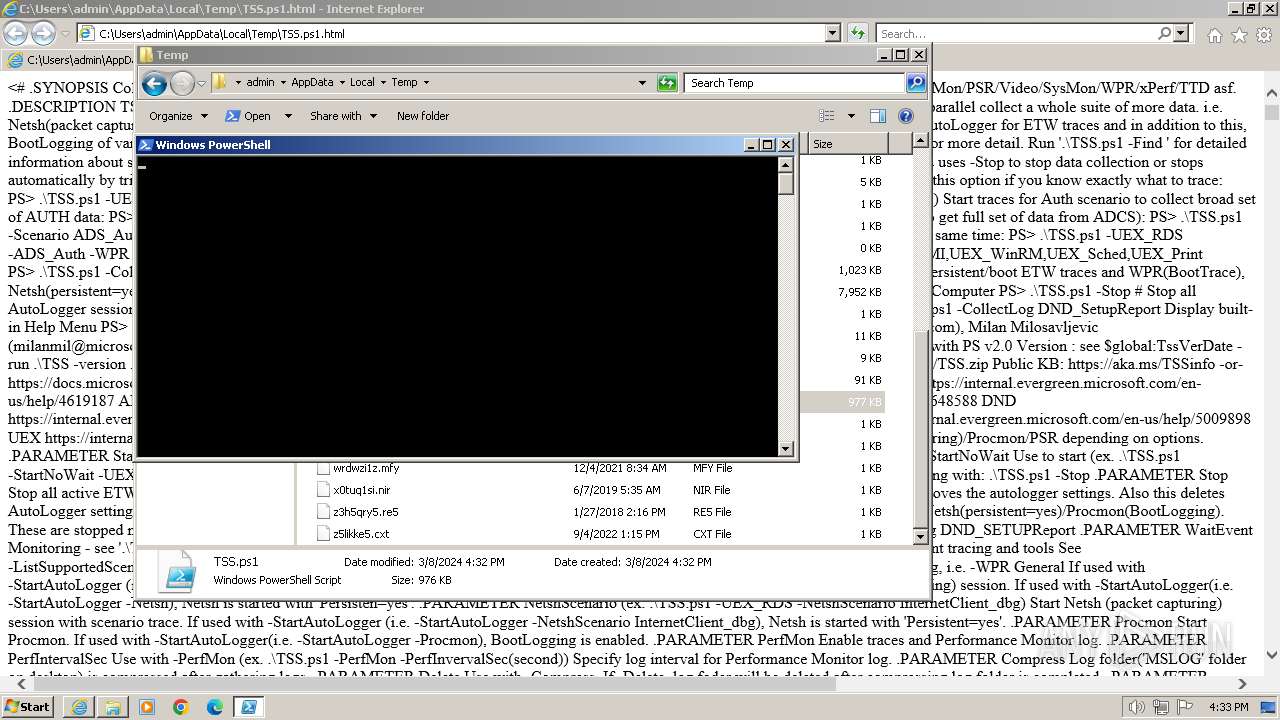
Task: Open Explorer address history dropdown
Action: [642, 83]
